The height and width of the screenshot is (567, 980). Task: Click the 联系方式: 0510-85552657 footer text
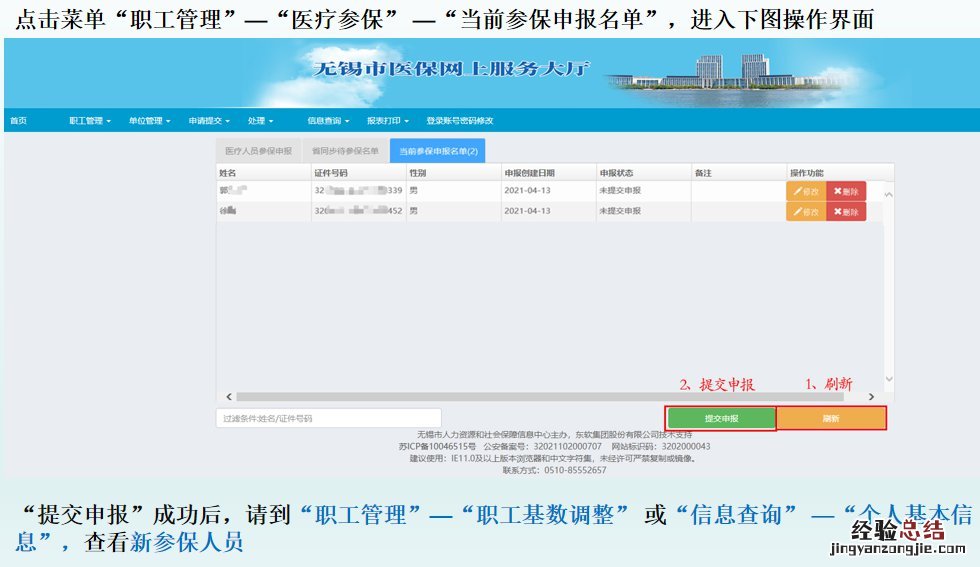click(554, 470)
